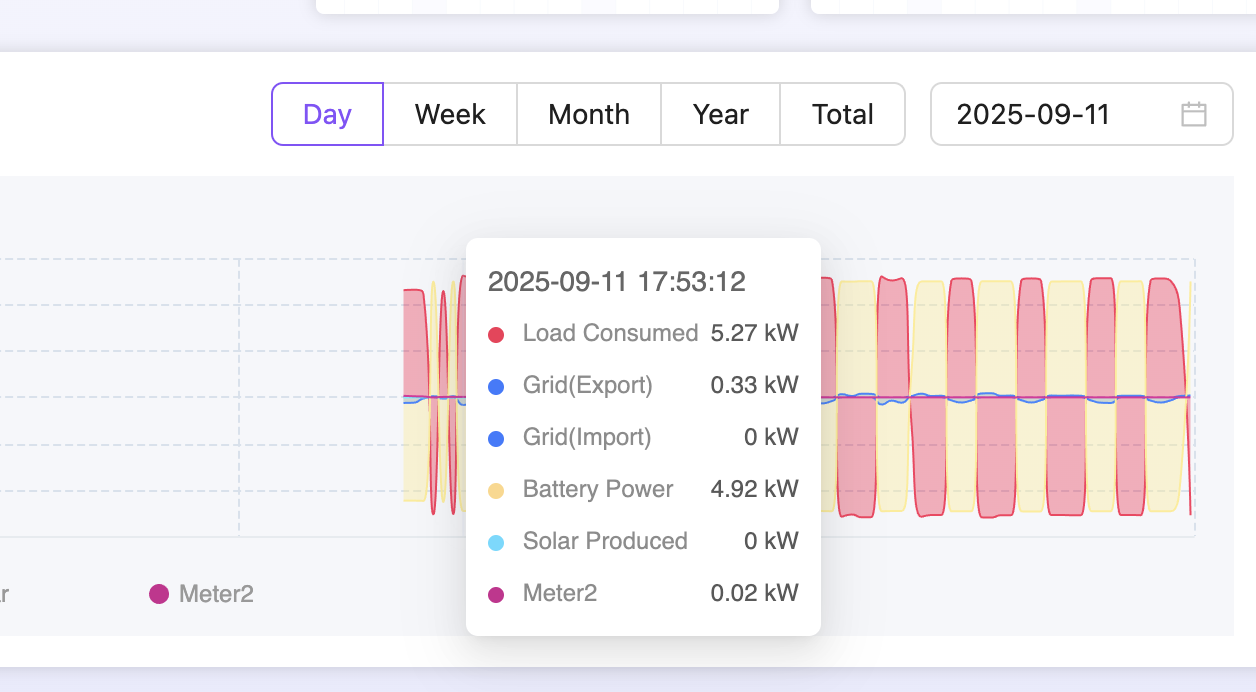The height and width of the screenshot is (692, 1256).
Task: Select the Day view tab
Action: [x=327, y=114]
